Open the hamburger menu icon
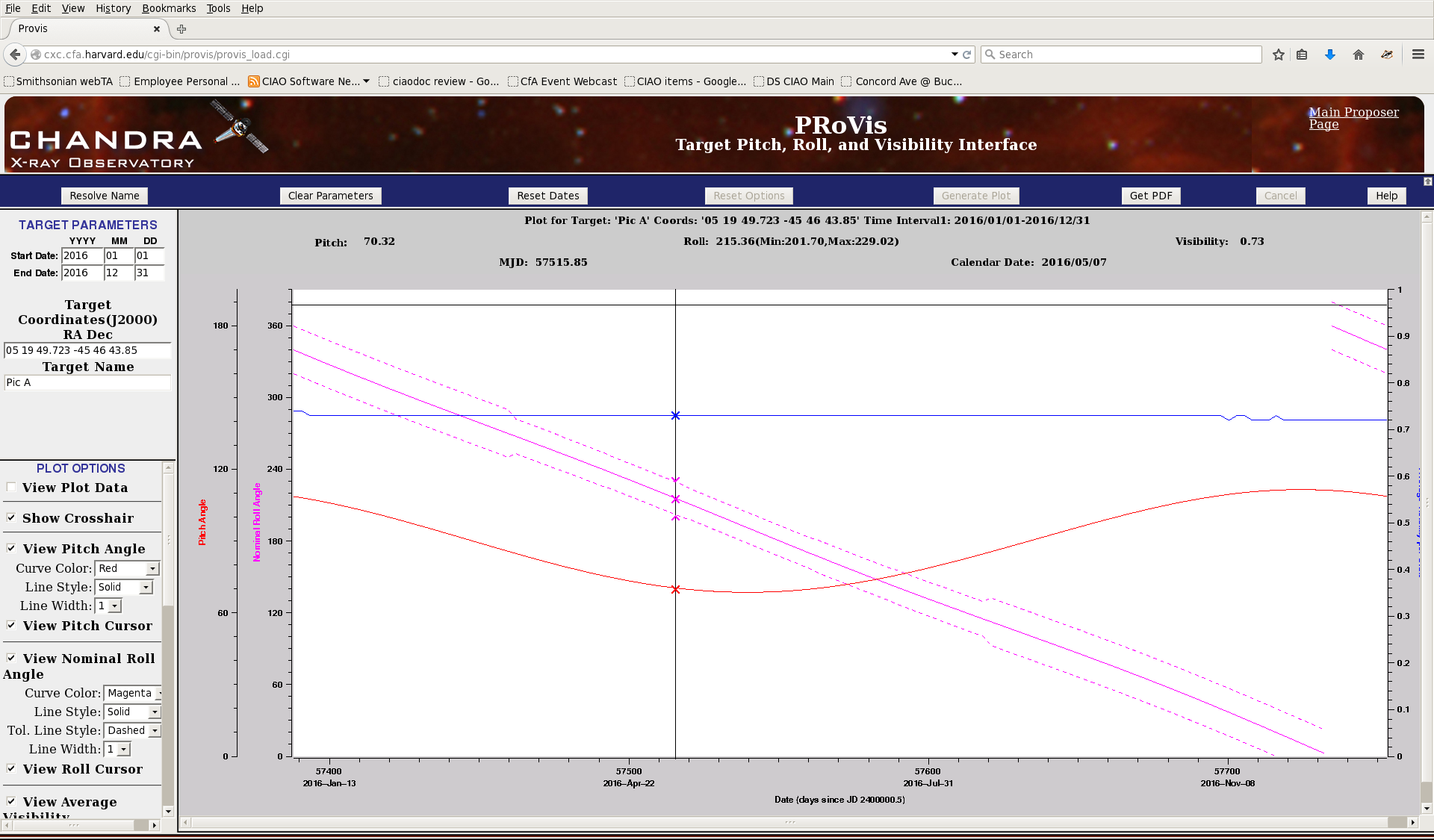 point(1418,55)
